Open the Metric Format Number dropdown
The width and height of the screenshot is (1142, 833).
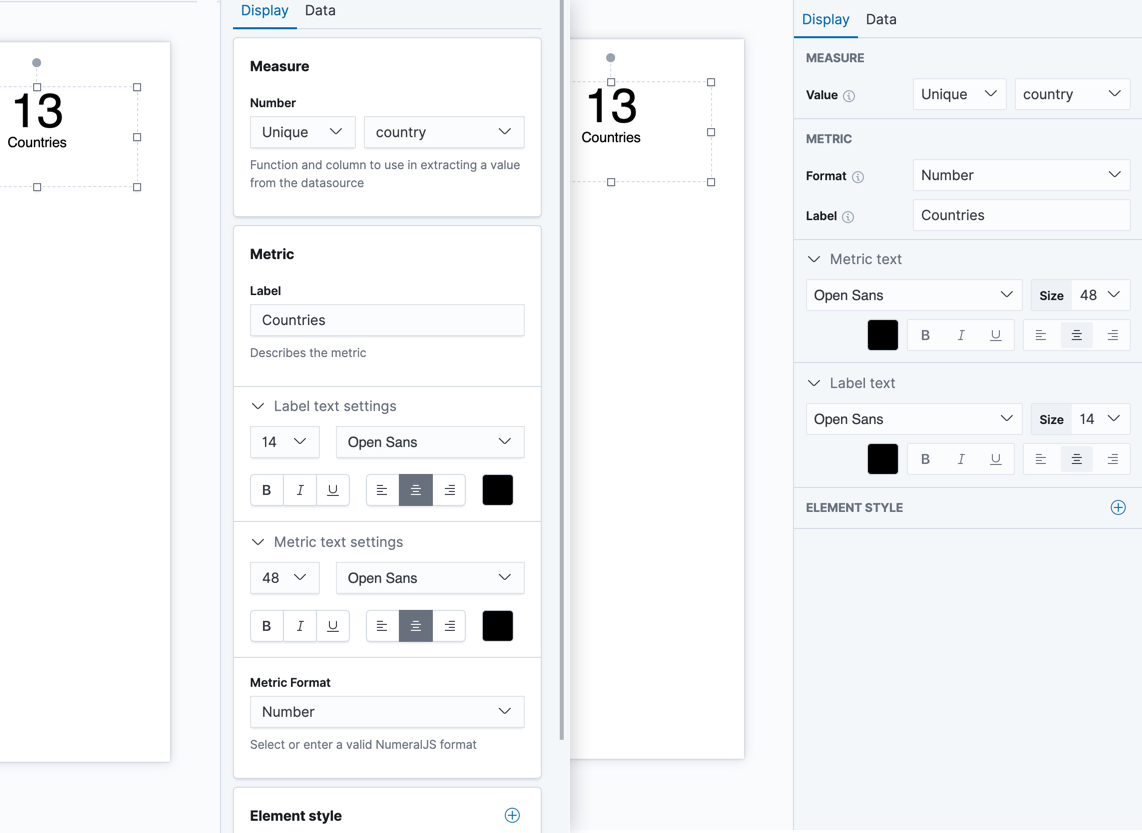click(x=387, y=712)
